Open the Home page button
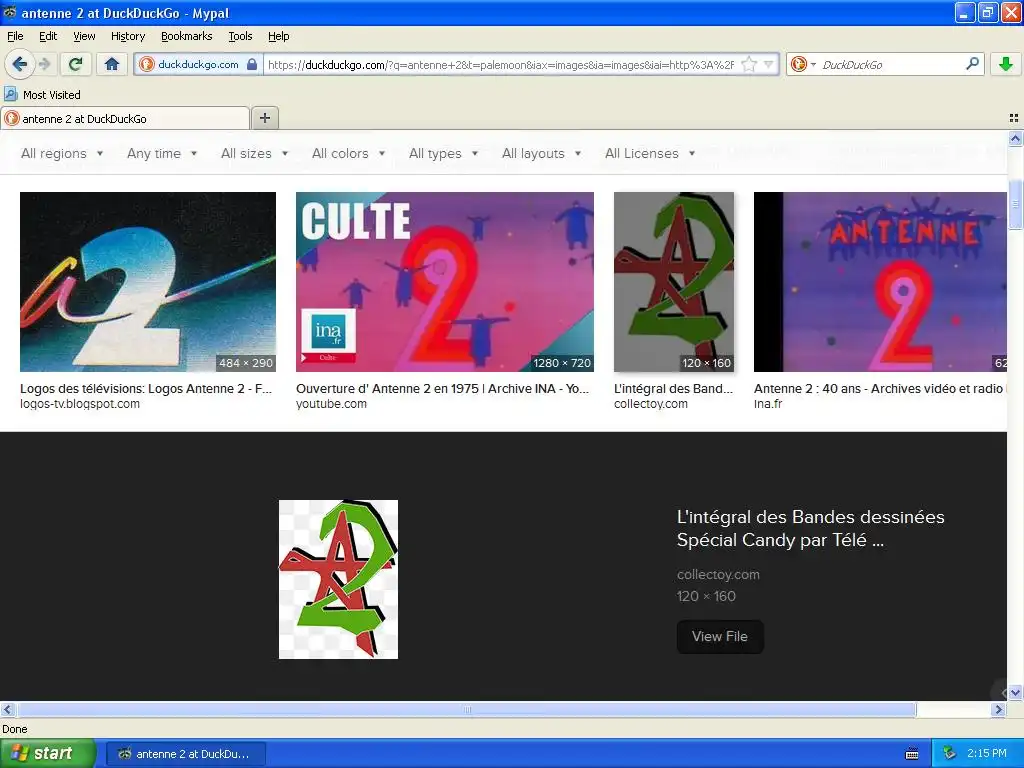This screenshot has width=1024, height=768. click(112, 64)
